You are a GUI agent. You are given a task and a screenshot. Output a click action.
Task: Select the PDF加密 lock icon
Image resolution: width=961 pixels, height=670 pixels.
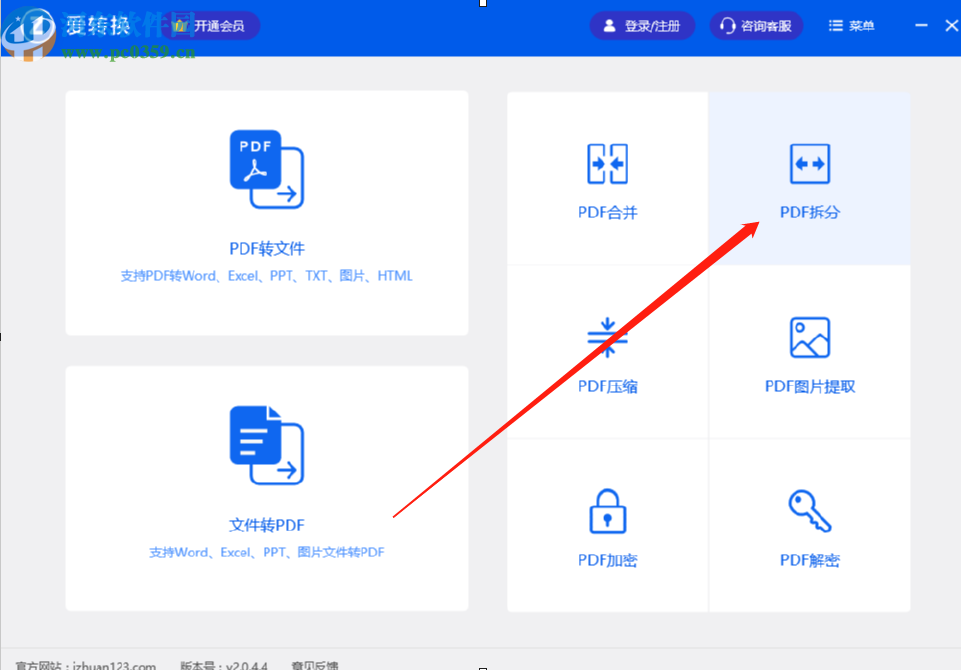point(606,510)
